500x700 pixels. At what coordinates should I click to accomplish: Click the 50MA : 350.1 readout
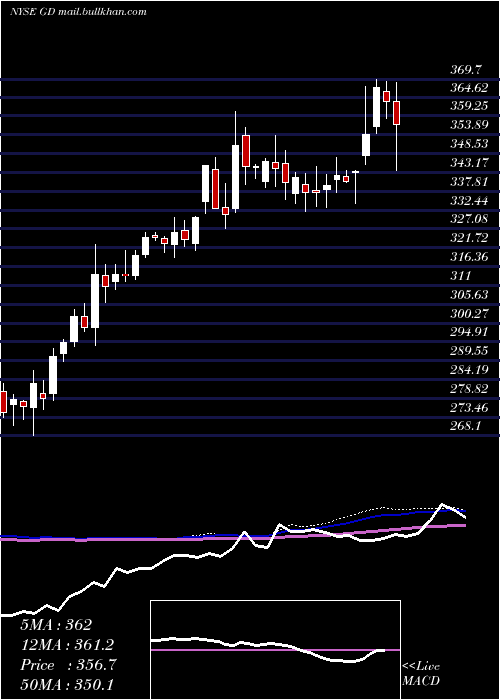[x=67, y=685]
